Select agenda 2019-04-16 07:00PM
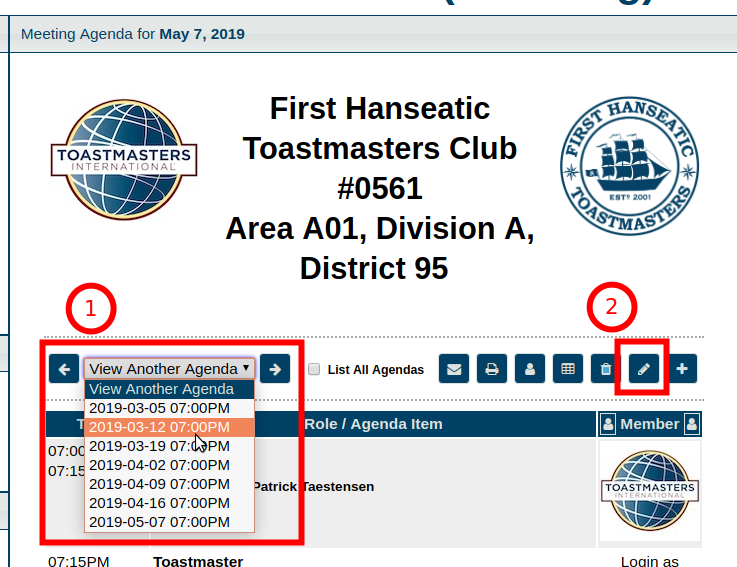 [169, 503]
